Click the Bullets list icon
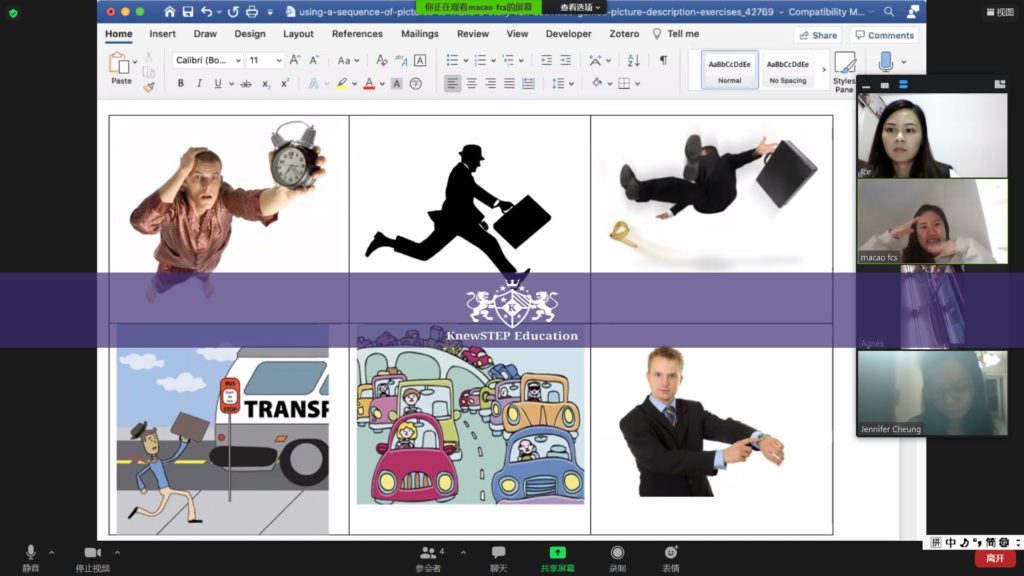The image size is (1024, 576). (452, 60)
